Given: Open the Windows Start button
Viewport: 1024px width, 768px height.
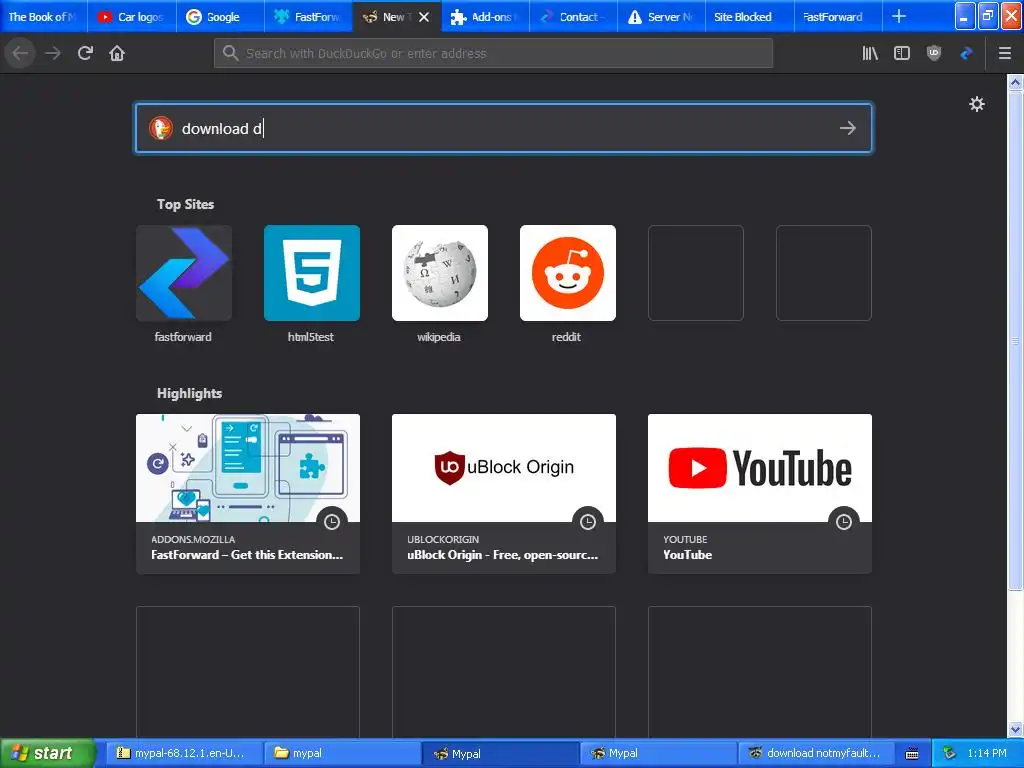Looking at the screenshot, I should click(x=46, y=753).
